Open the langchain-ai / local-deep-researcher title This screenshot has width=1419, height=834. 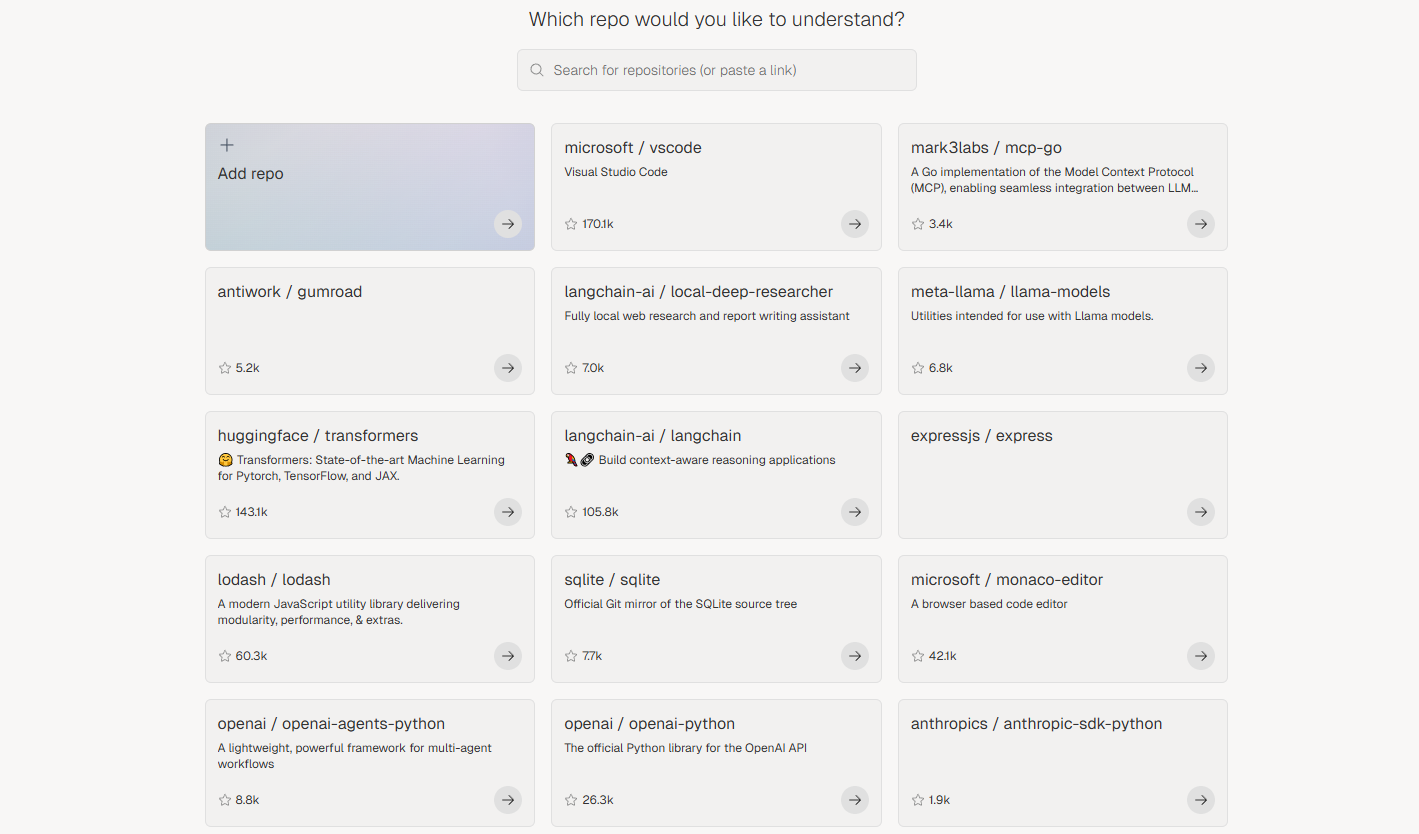click(699, 292)
